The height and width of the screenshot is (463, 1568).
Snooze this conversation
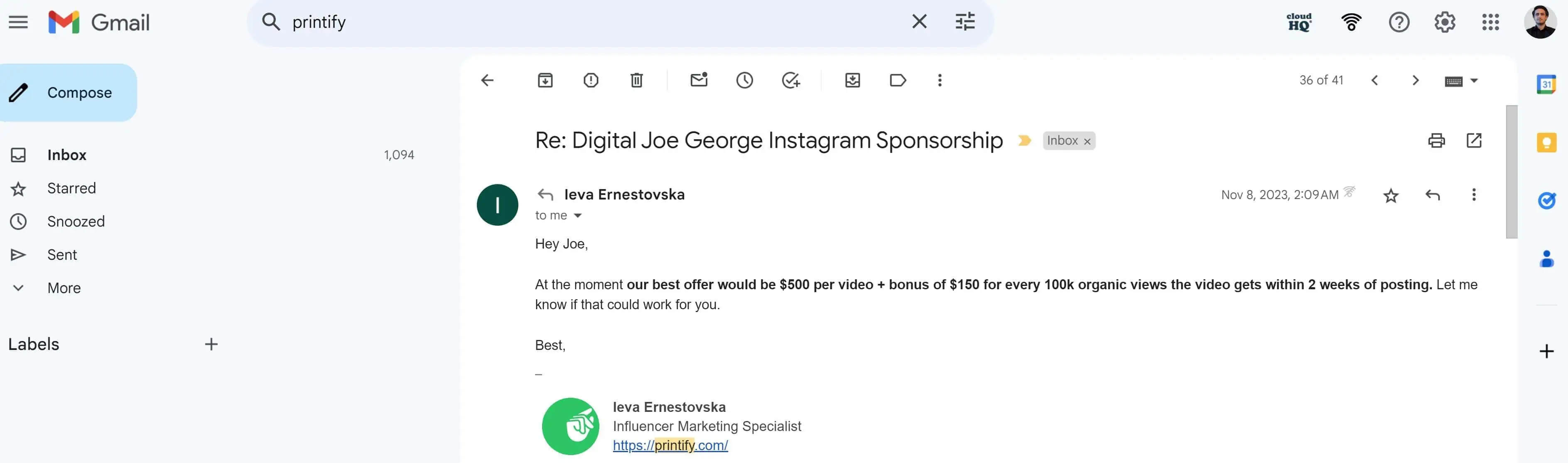pyautogui.click(x=744, y=80)
